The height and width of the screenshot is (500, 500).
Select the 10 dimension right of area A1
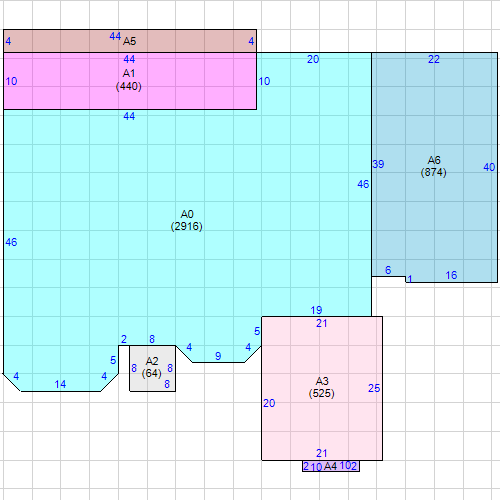coord(264,81)
